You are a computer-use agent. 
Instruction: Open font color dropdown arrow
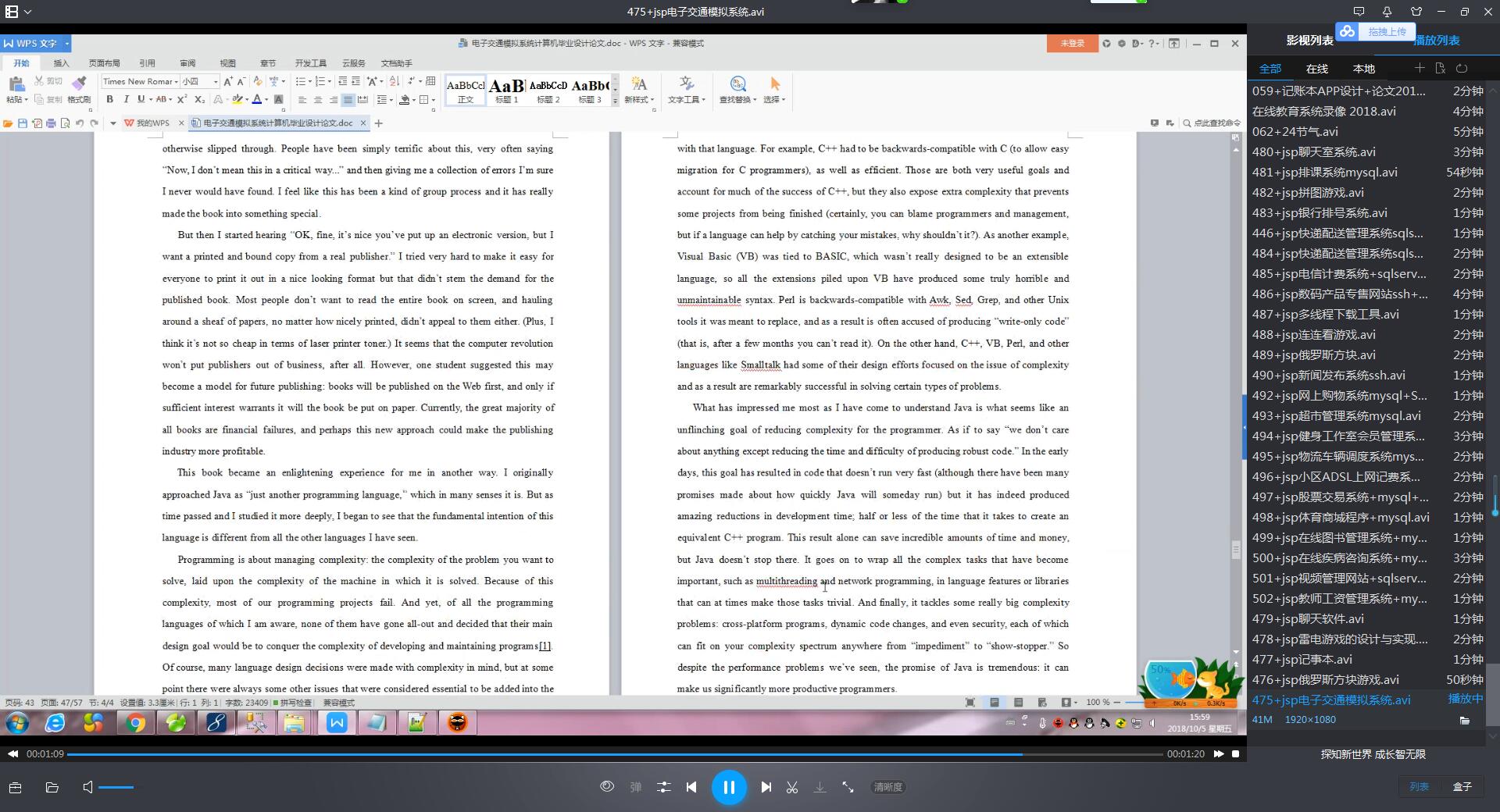pyautogui.click(x=266, y=100)
